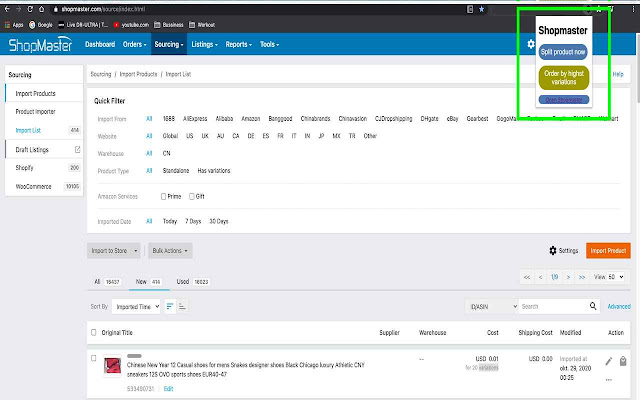Open the browser home page icon
Image resolution: width=640 pixels, height=400 pixels.
pos(41,9)
